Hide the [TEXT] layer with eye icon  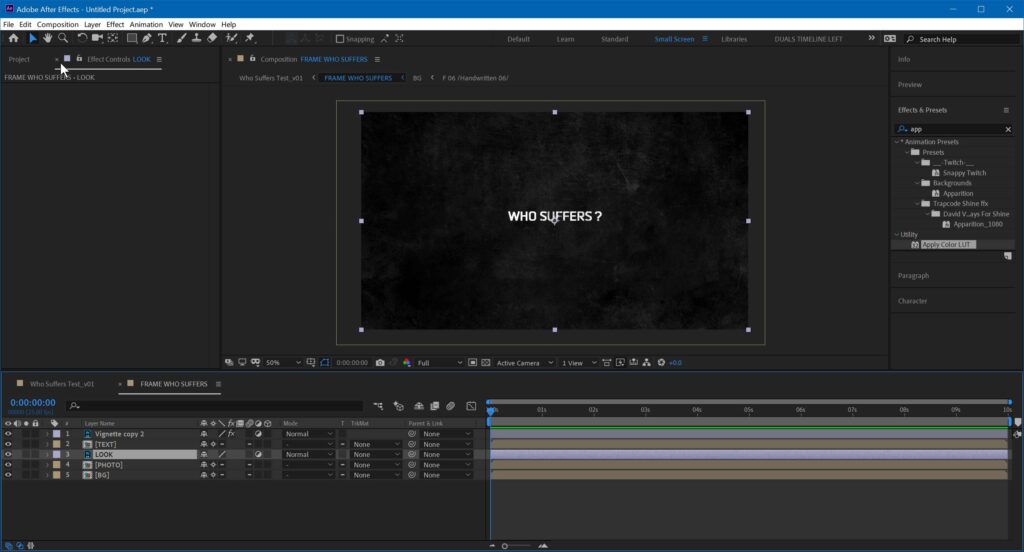point(8,444)
